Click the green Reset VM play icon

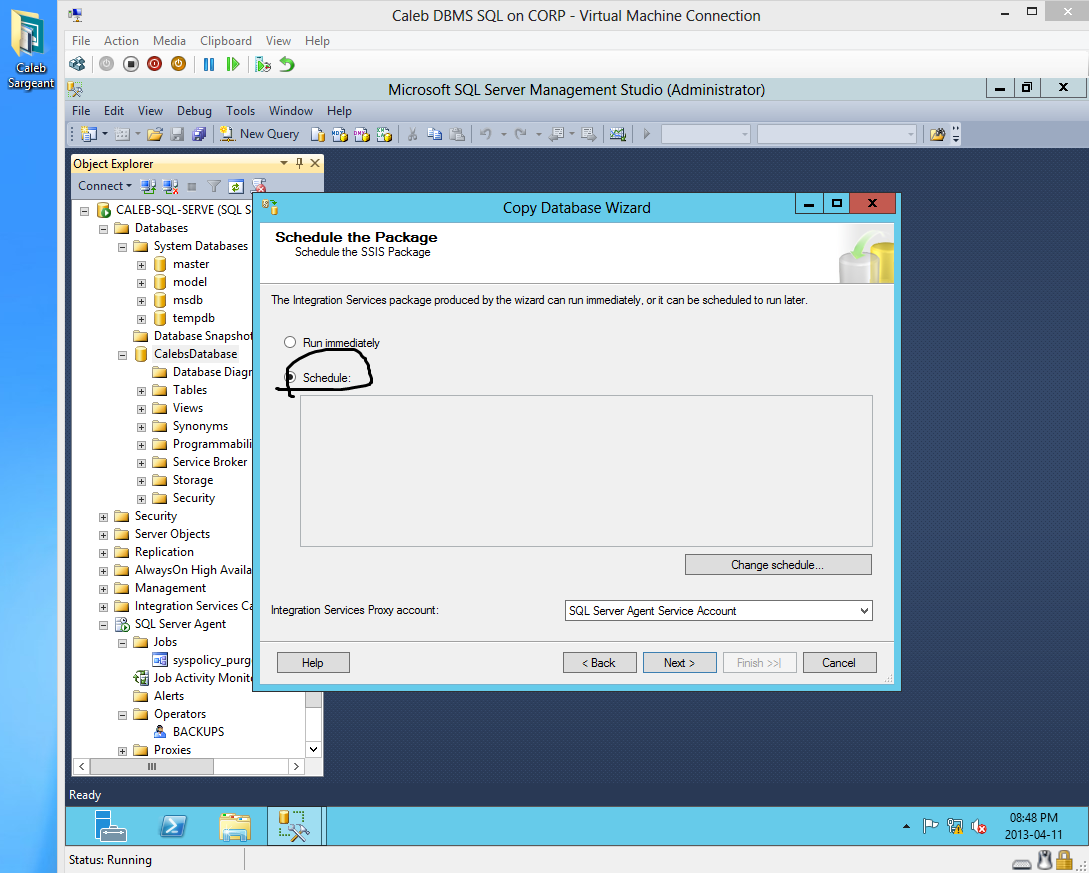(x=233, y=65)
